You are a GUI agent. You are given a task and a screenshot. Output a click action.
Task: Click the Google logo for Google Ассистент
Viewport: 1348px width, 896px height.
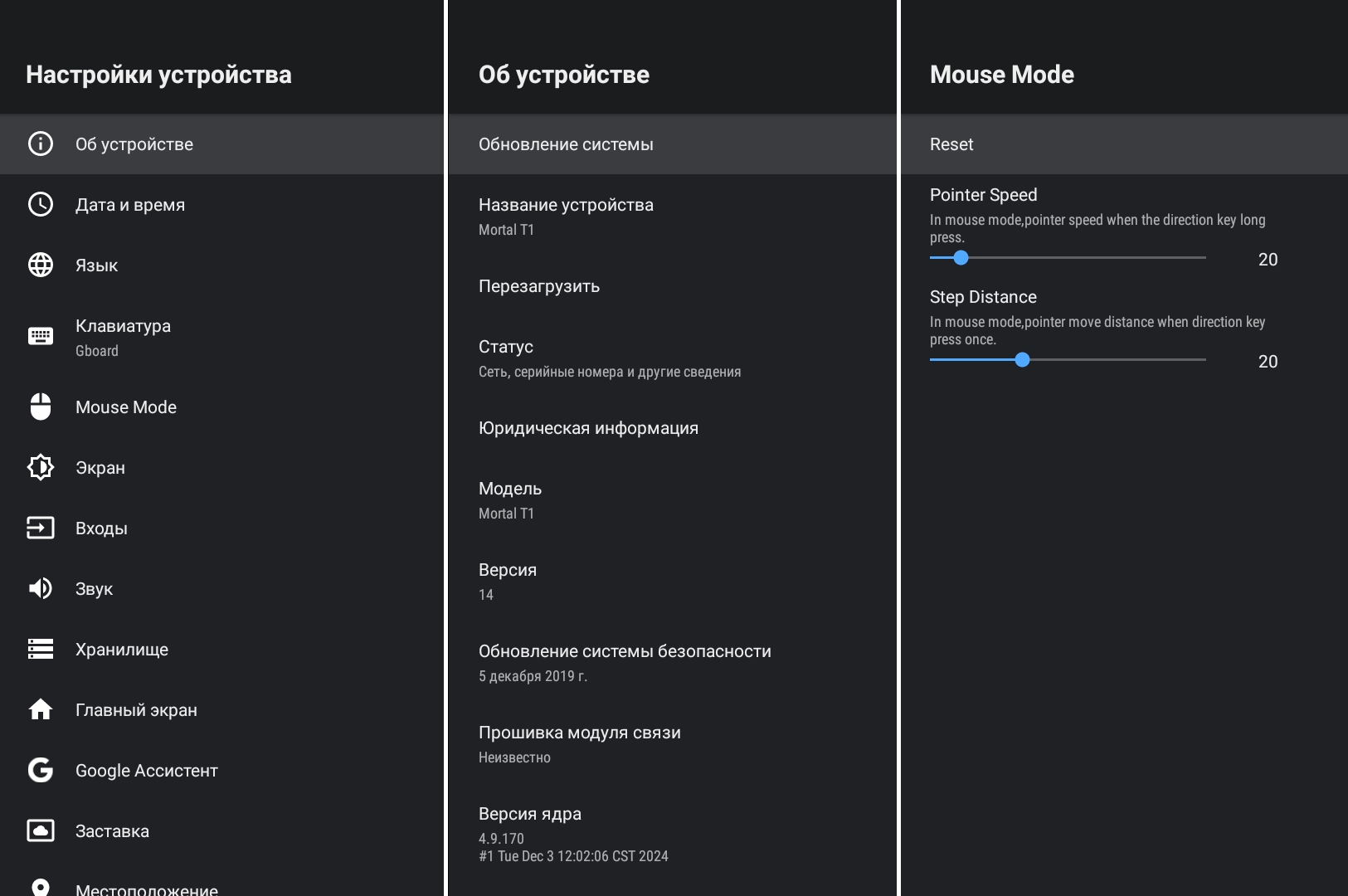click(40, 770)
